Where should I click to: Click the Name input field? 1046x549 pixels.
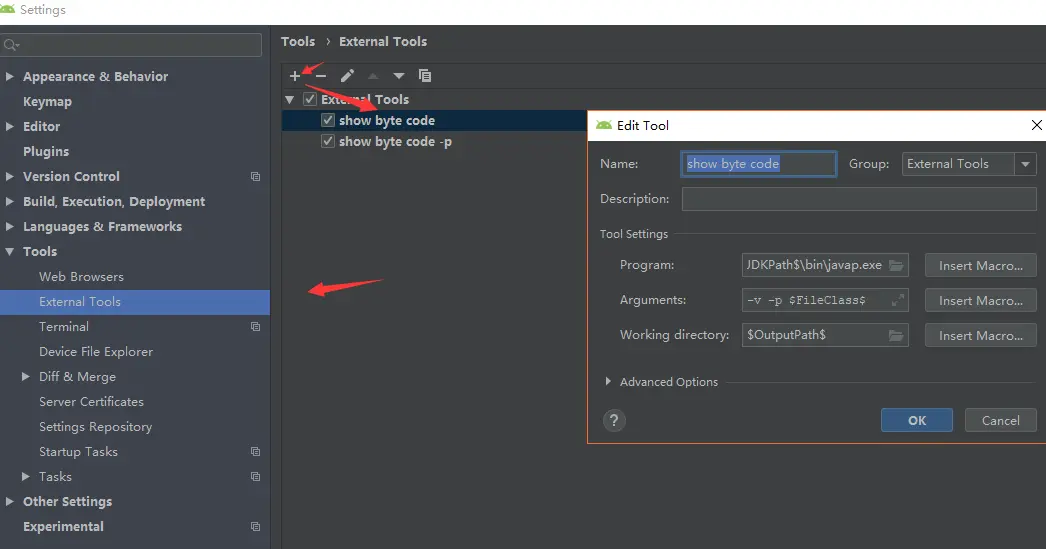pyautogui.click(x=758, y=164)
